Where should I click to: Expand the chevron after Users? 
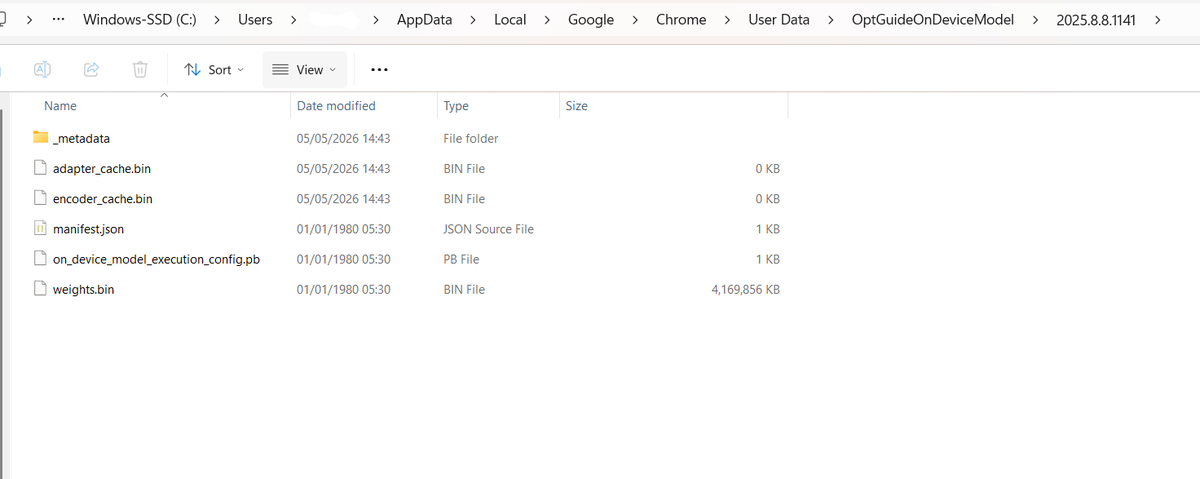coord(292,20)
